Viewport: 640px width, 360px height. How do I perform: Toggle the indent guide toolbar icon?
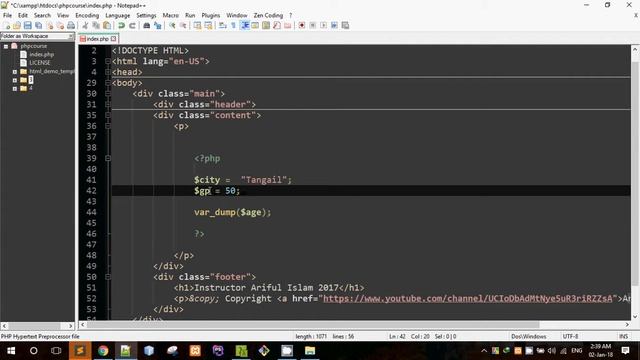[x=244, y=25]
